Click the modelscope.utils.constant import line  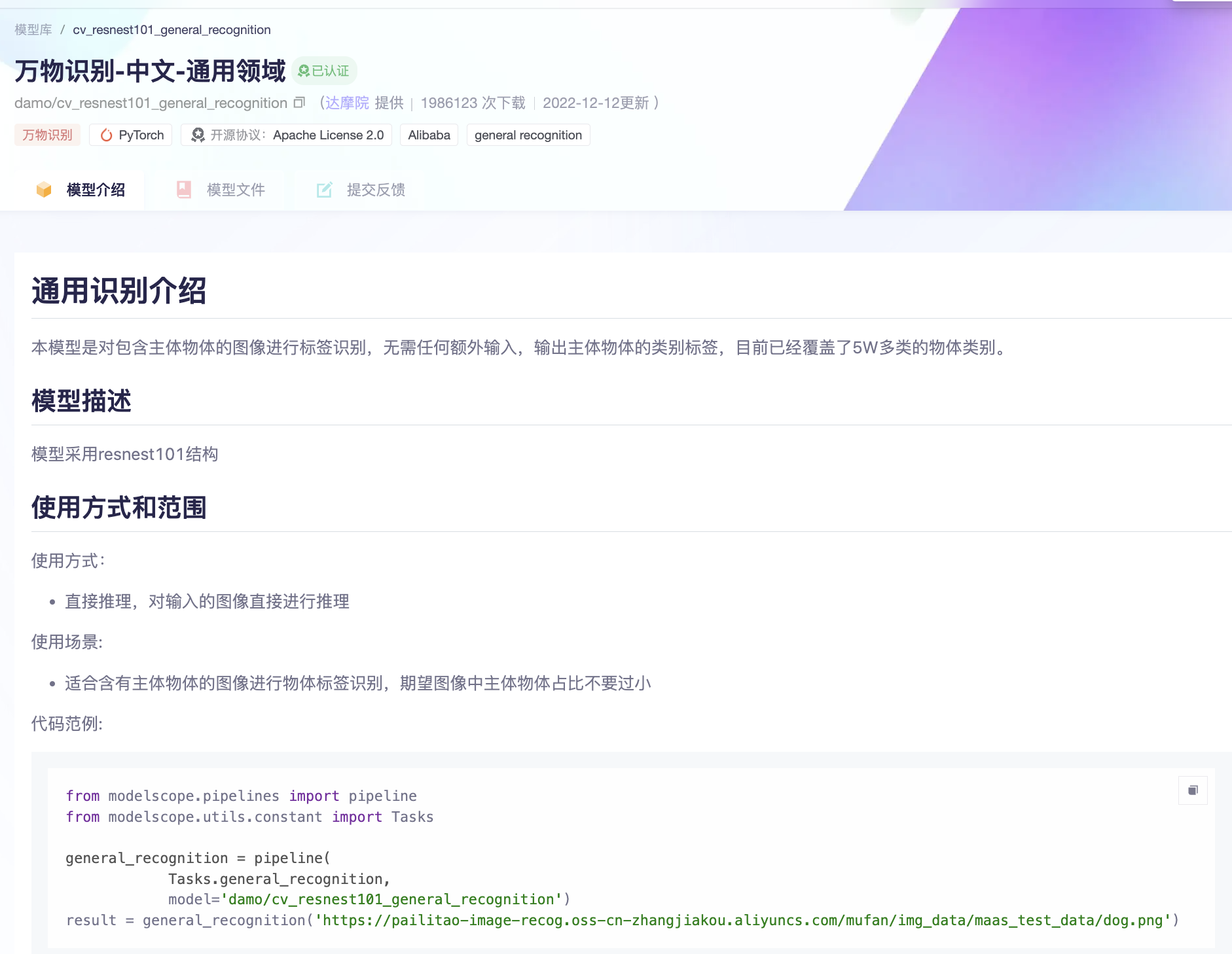[x=249, y=817]
